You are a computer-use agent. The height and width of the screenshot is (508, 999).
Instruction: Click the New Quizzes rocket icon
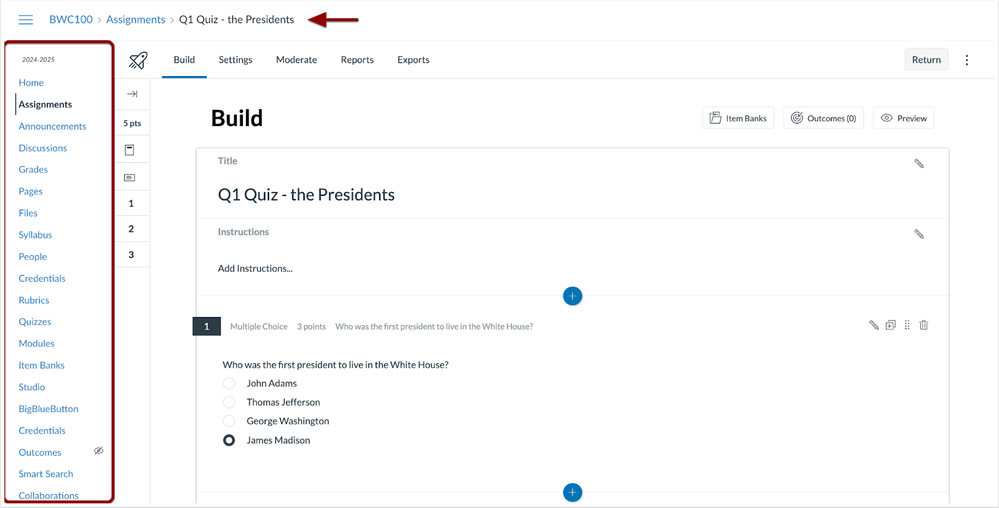pos(138,61)
